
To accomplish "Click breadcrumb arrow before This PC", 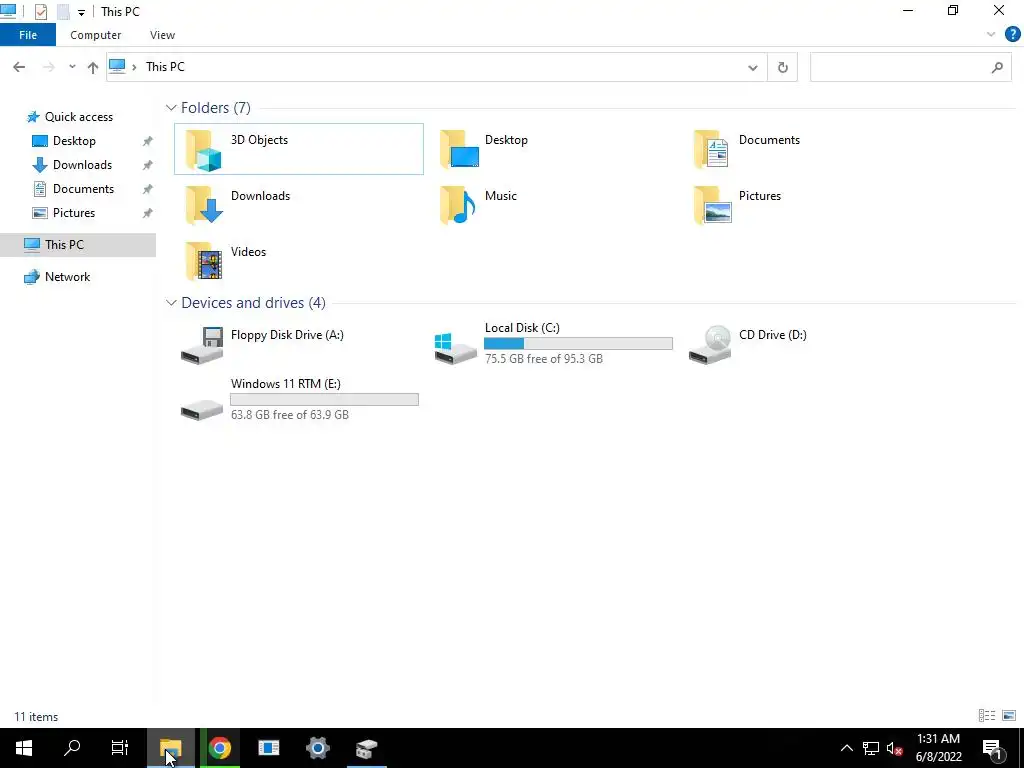I will (x=134, y=67).
